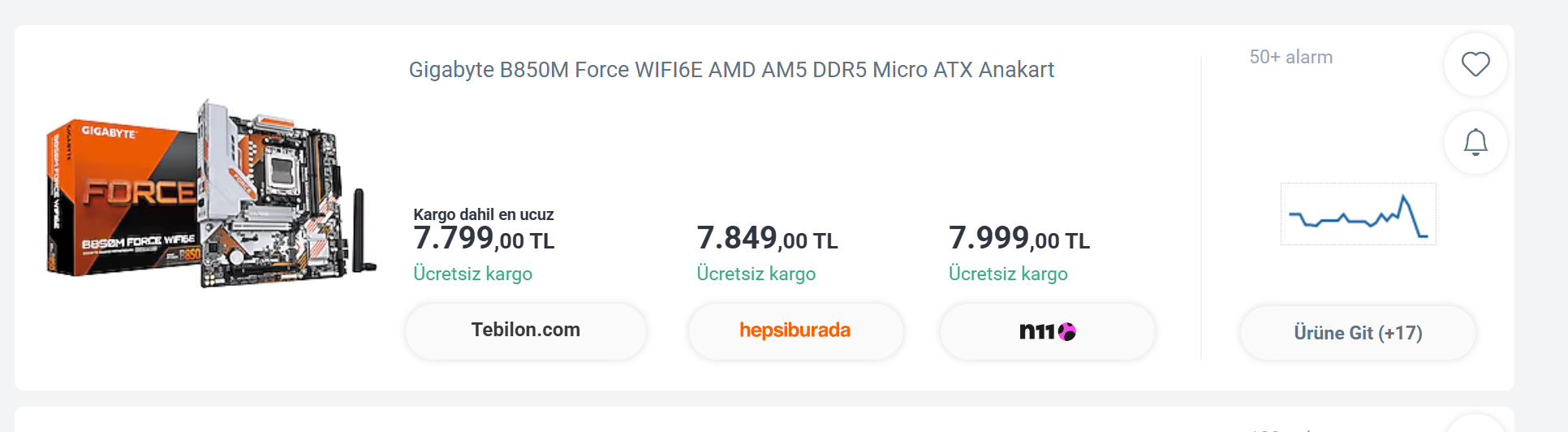
Task: Visit the n11 store offer
Action: 1047,330
